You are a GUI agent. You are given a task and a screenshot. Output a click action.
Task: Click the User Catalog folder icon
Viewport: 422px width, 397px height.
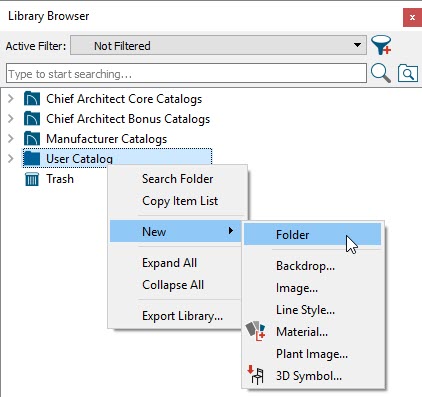tap(32, 158)
